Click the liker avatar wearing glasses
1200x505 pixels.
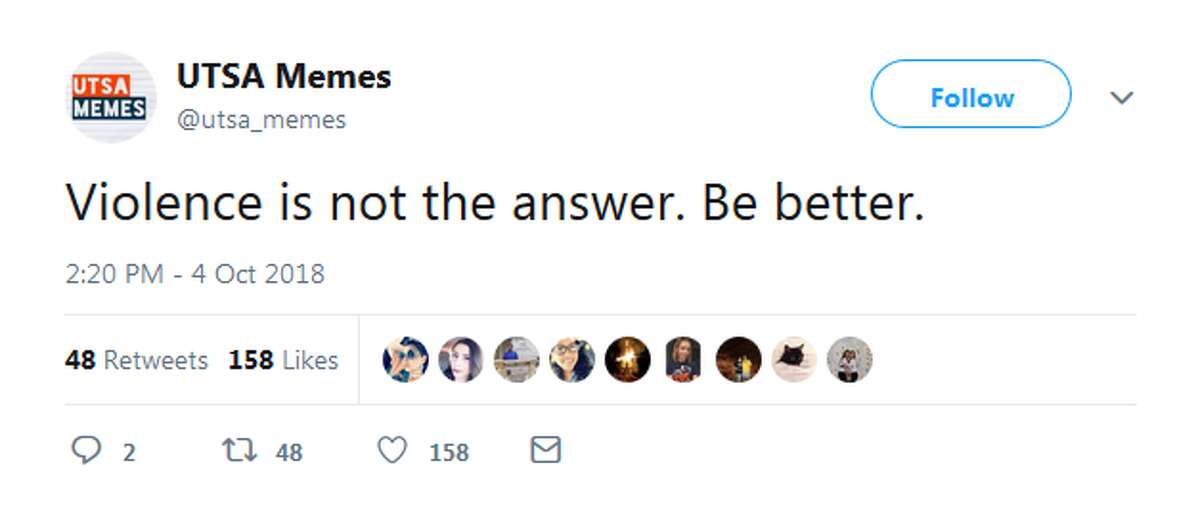point(572,360)
